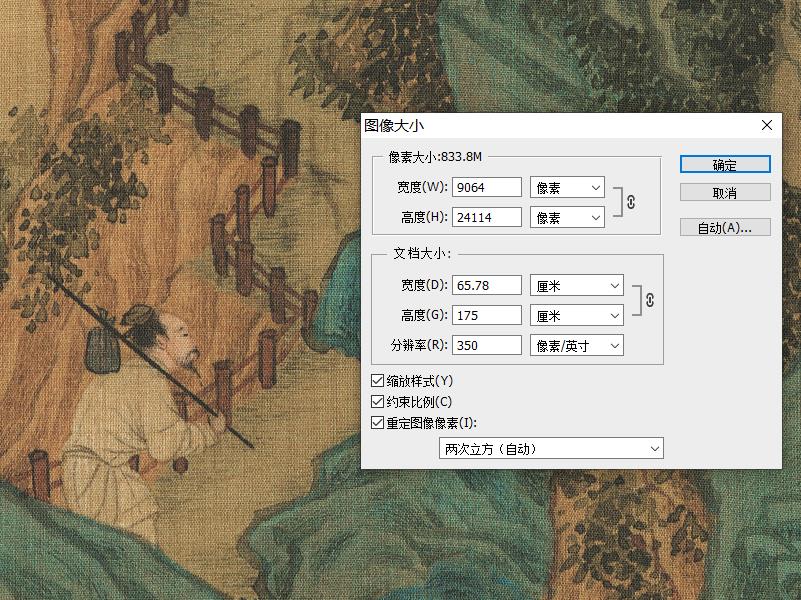Open the 两次立方（自动） resampling dropdown
The height and width of the screenshot is (600, 801).
pos(551,448)
